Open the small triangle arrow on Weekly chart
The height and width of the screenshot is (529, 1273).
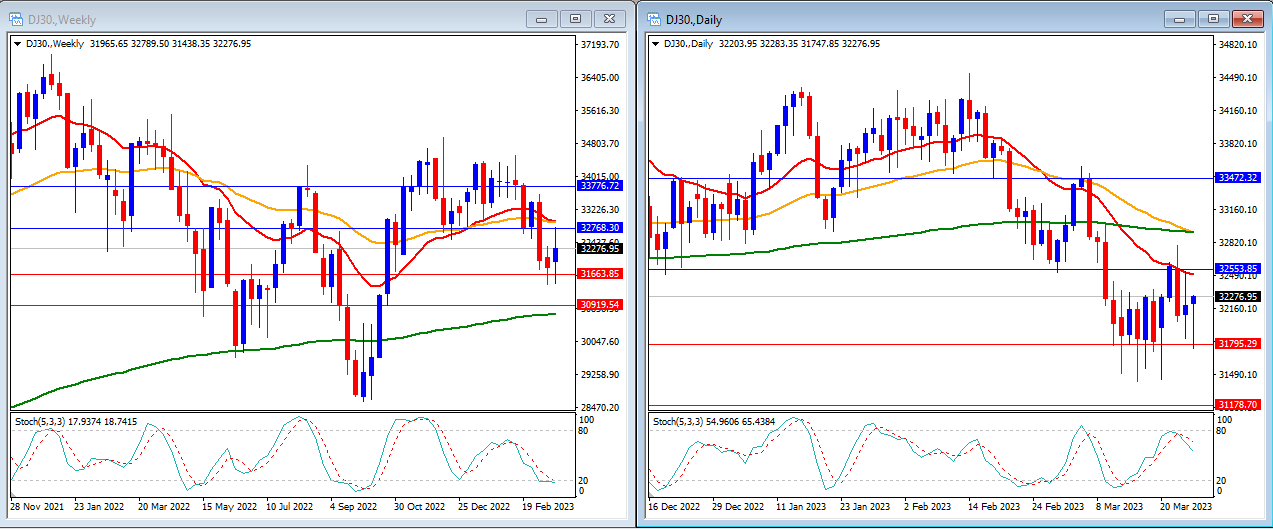click(x=17, y=44)
